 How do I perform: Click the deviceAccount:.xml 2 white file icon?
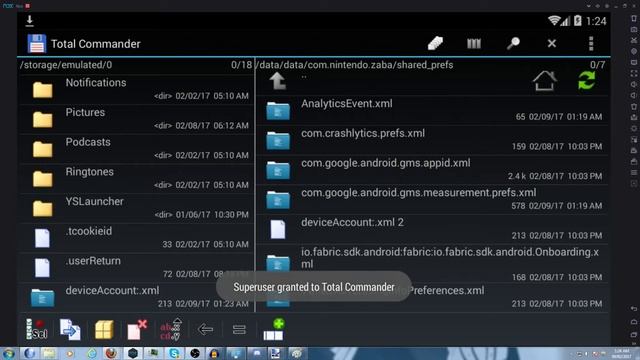pyautogui.click(x=278, y=229)
